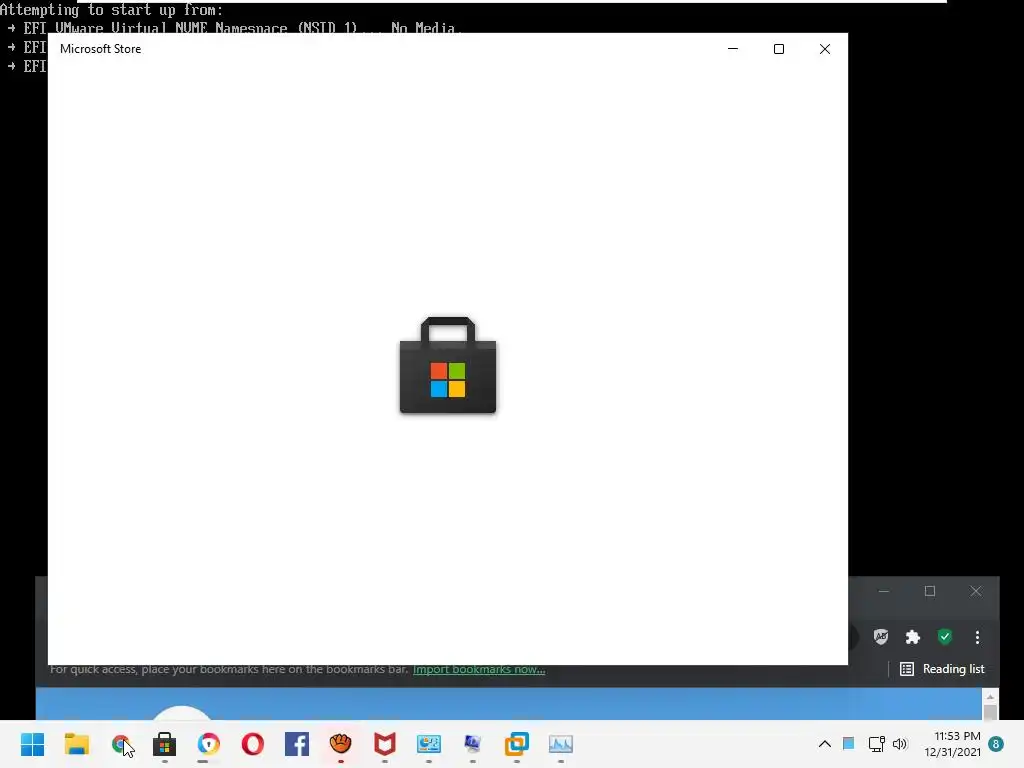The image size is (1024, 768).
Task: Click the ad blocker extension in Chrome
Action: (x=881, y=637)
